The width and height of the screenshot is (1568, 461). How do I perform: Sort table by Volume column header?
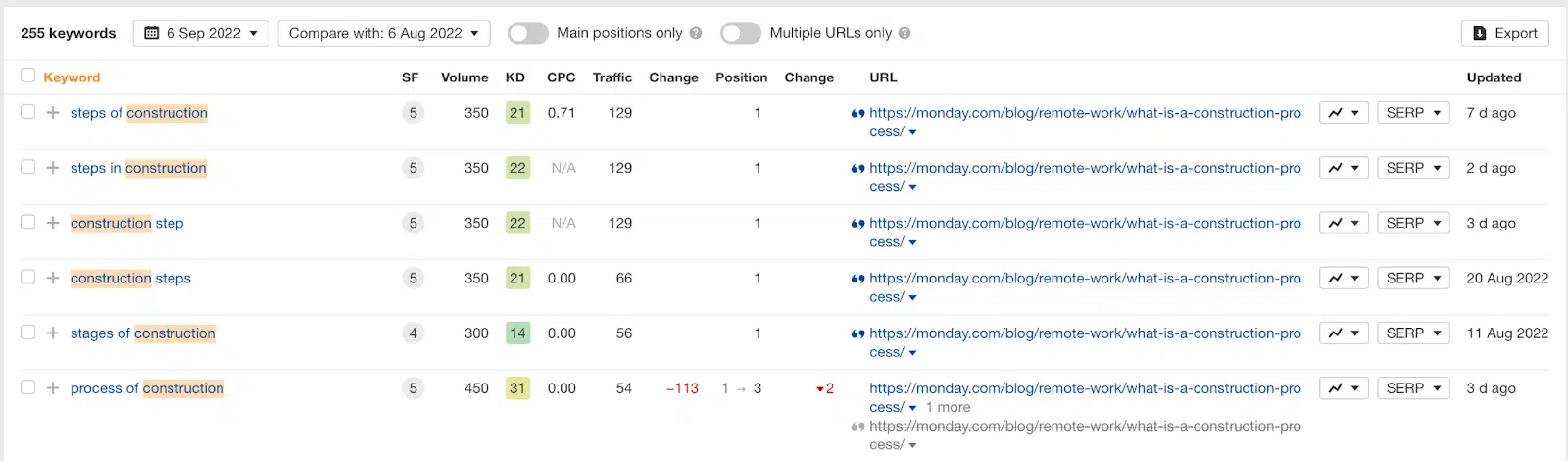(465, 77)
